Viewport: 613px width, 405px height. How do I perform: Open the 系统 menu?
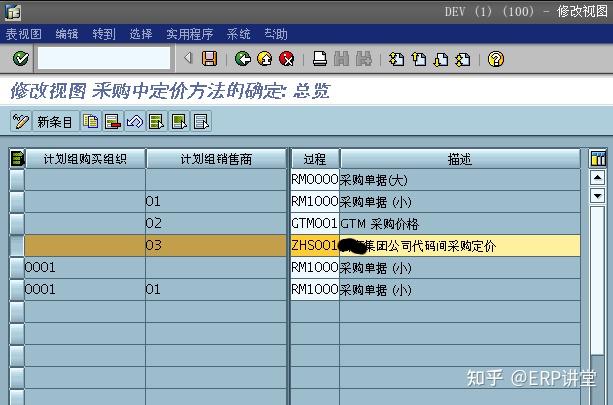[238, 34]
